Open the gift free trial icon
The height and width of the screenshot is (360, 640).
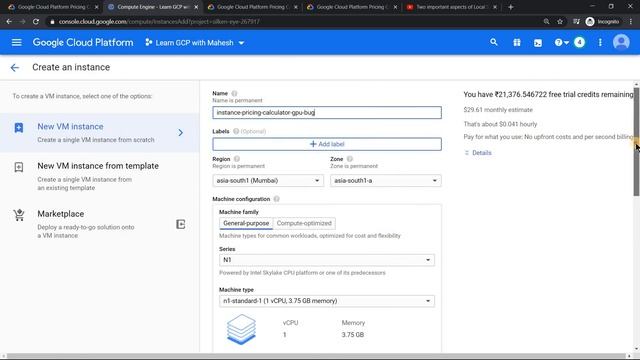point(517,42)
